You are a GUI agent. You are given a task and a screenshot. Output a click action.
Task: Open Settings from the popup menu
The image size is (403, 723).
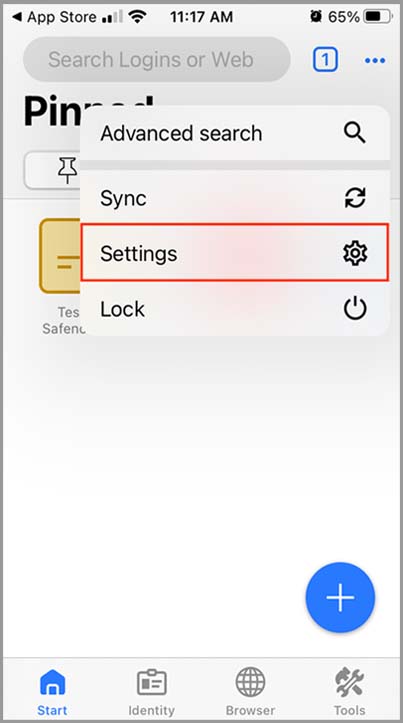click(x=235, y=253)
